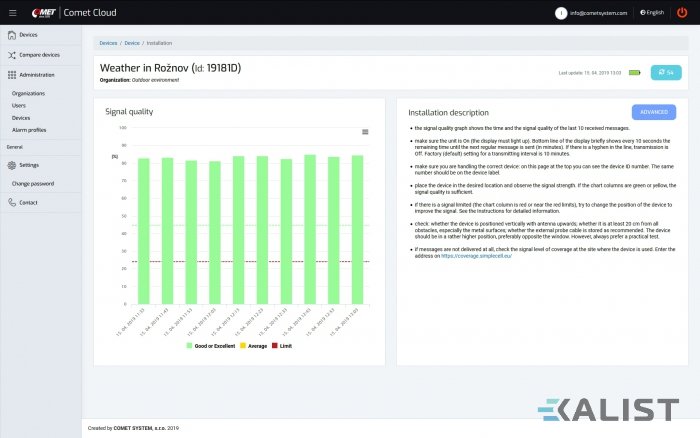Screen dimensions: 700x438
Task: Open the English language selector
Action: [654, 12]
